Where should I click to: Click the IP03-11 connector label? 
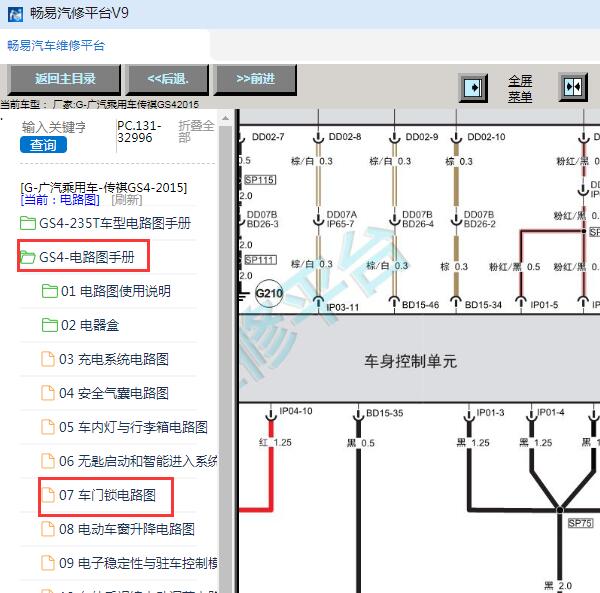click(x=342, y=307)
